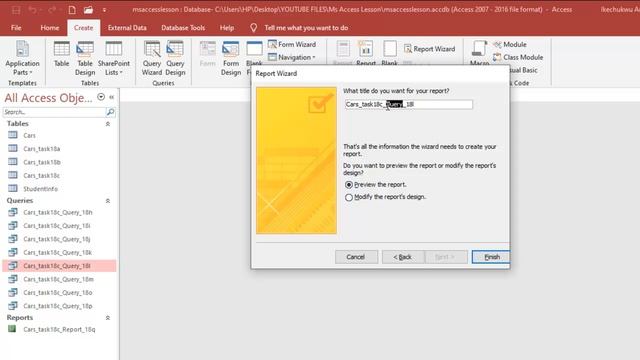
Task: Open the External Data tab
Action: pyautogui.click(x=127, y=28)
